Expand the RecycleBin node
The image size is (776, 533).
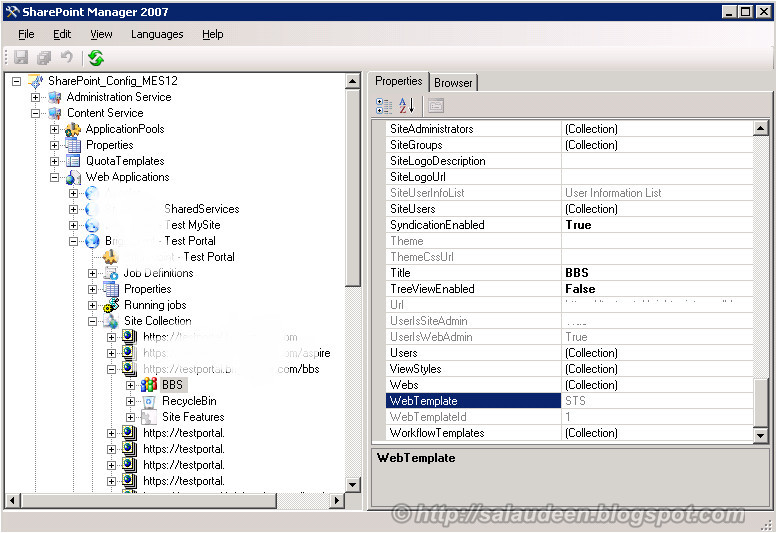pos(130,401)
